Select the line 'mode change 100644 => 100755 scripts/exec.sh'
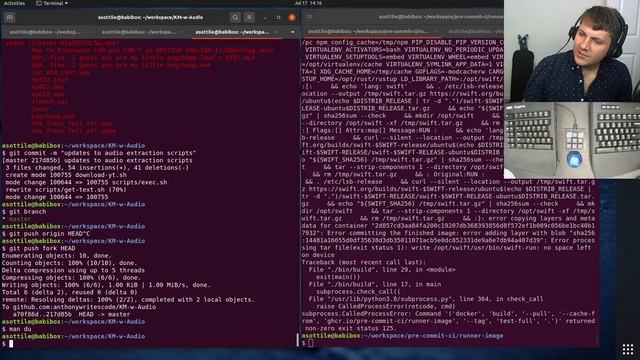Image resolution: width=640 pixels, height=360 pixels. (86, 182)
